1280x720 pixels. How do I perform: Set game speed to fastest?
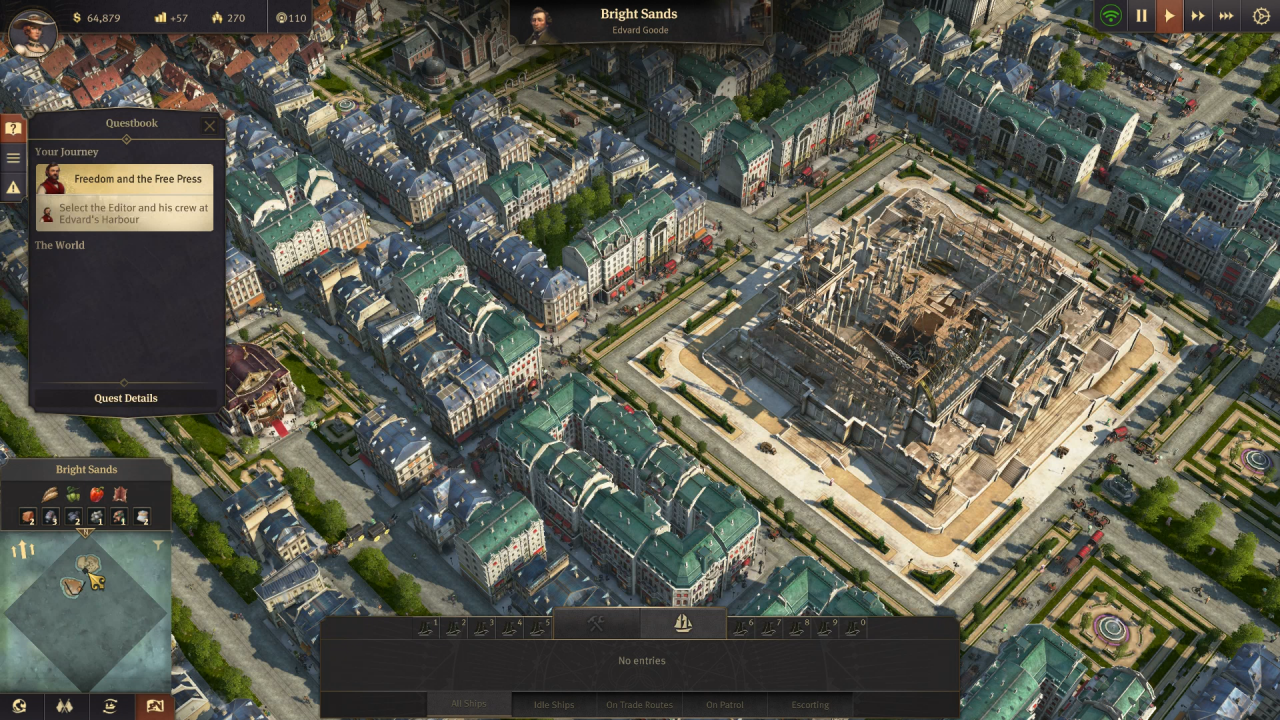1226,16
